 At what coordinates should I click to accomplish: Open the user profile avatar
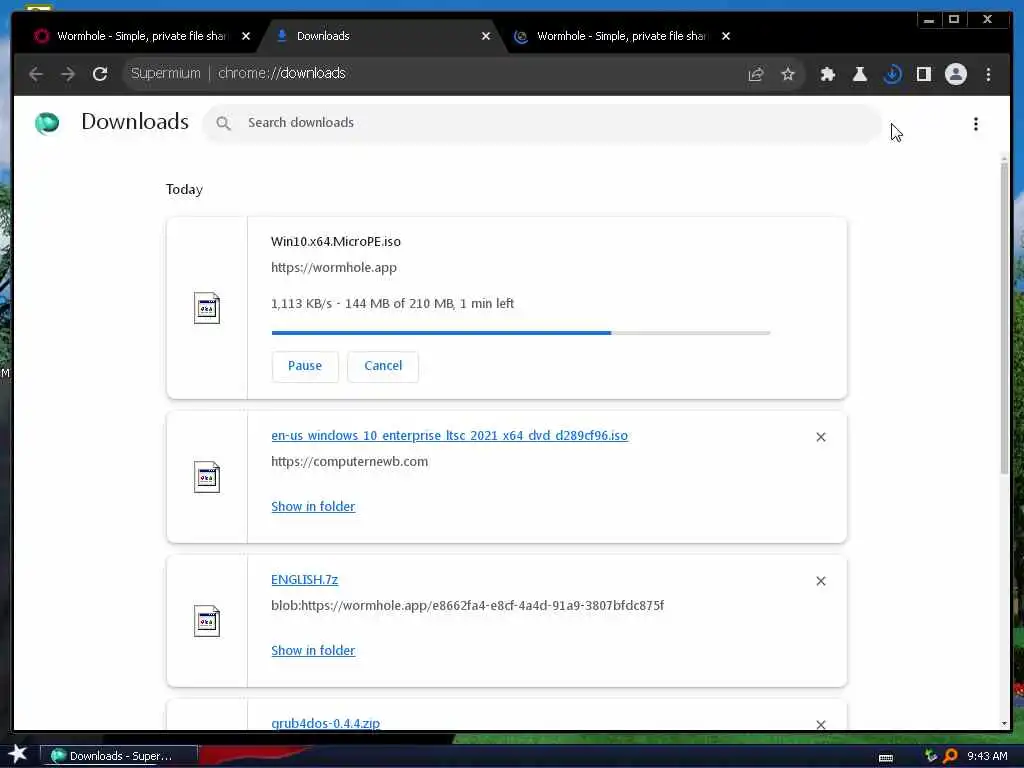[955, 74]
